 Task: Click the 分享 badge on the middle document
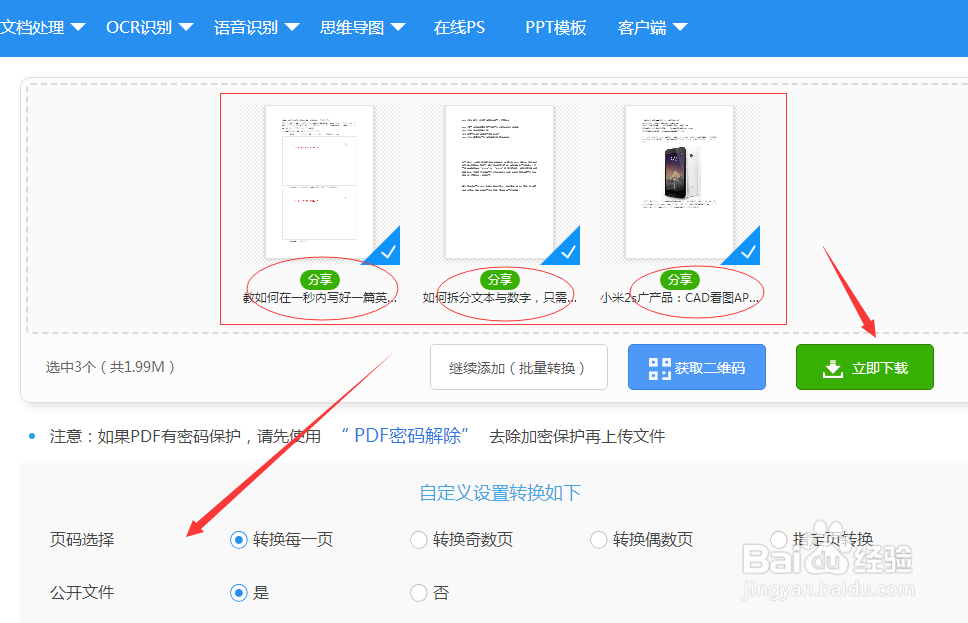(x=499, y=280)
